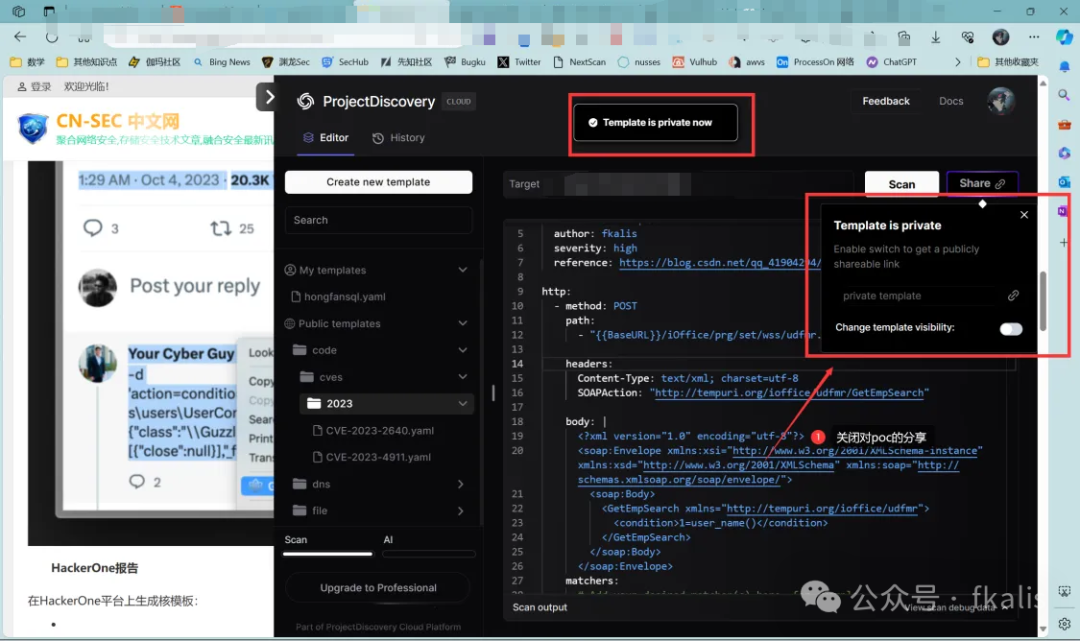Open the sidebar settings gear icon
This screenshot has height=641, width=1080.
pyautogui.click(x=1064, y=624)
